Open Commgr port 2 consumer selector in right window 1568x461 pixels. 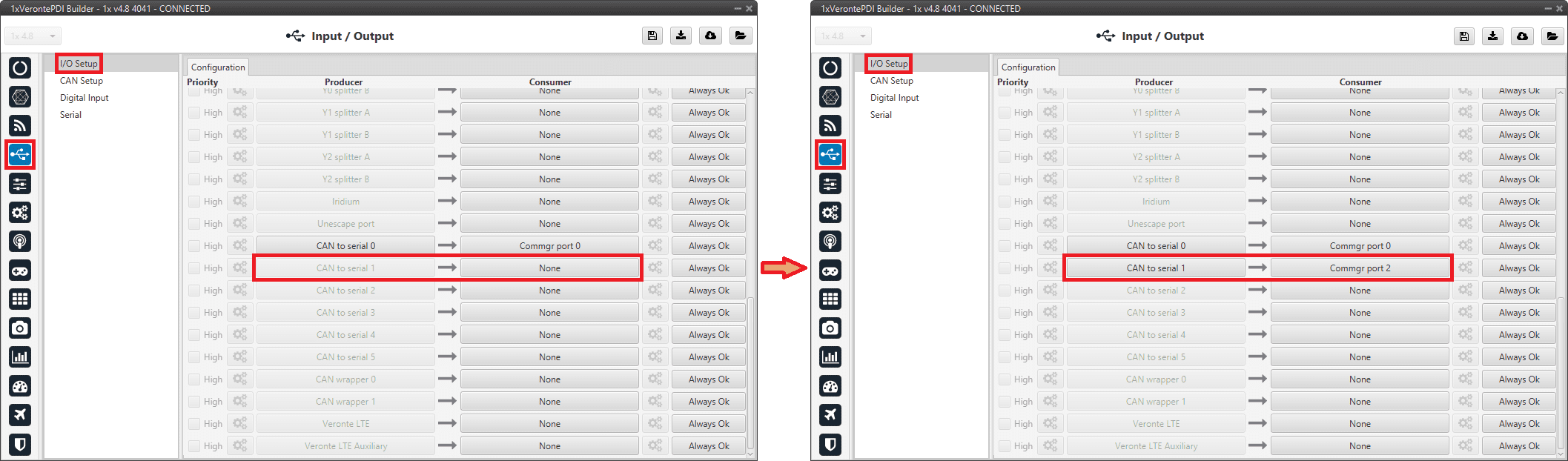[1360, 268]
